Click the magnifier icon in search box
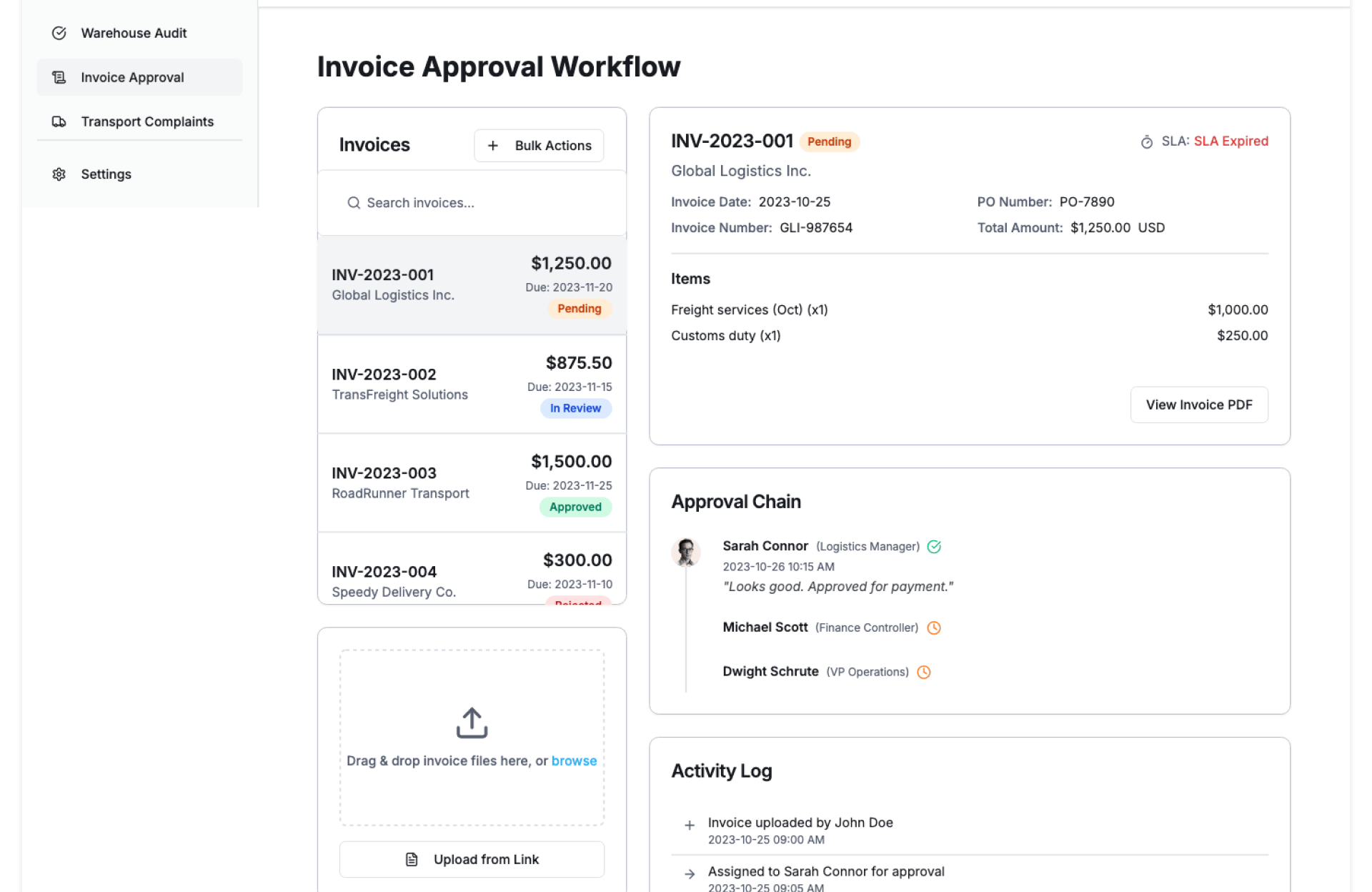This screenshot has height=892, width=1372. (354, 203)
